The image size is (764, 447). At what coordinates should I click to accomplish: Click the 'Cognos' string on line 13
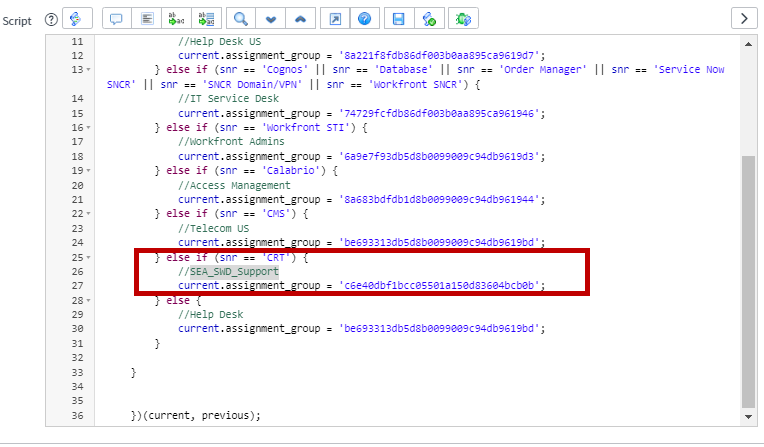(x=285, y=70)
